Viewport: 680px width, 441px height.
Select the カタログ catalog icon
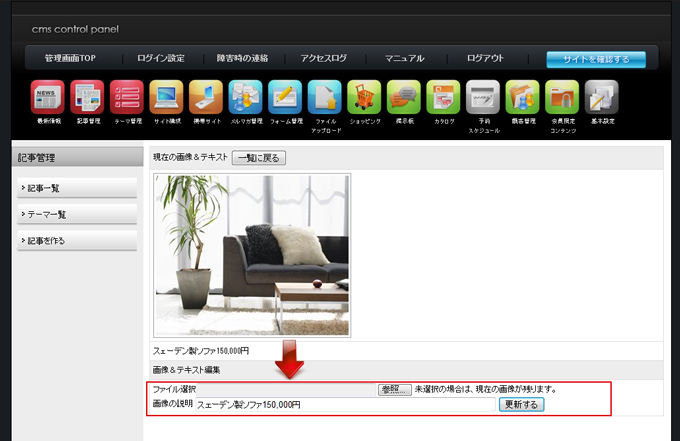click(x=443, y=97)
